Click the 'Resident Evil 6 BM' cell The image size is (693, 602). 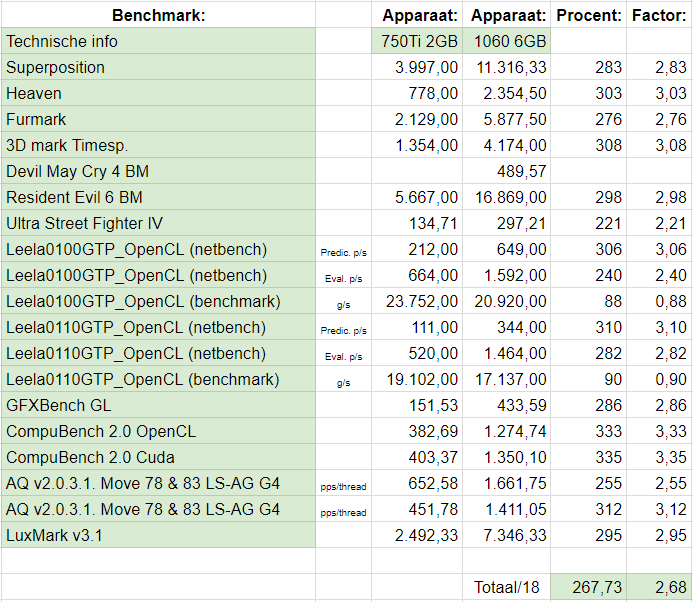[x=158, y=198]
